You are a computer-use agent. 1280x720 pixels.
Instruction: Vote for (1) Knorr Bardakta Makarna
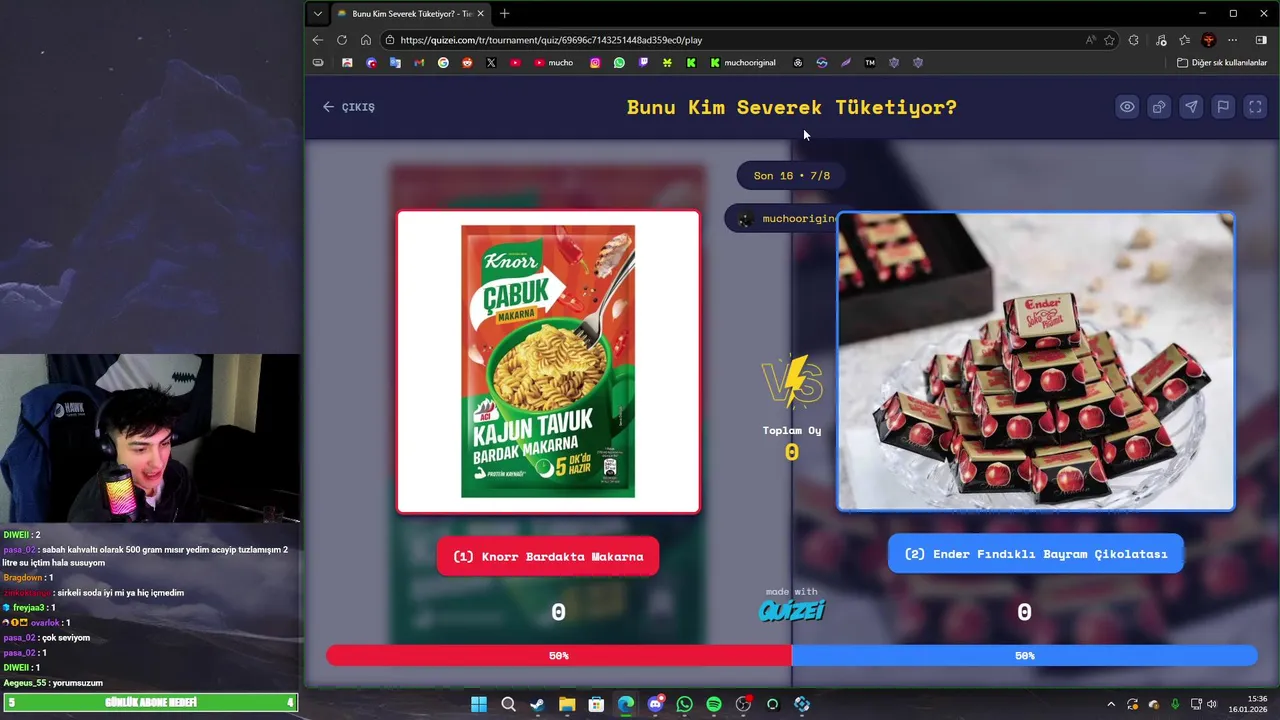pos(548,556)
